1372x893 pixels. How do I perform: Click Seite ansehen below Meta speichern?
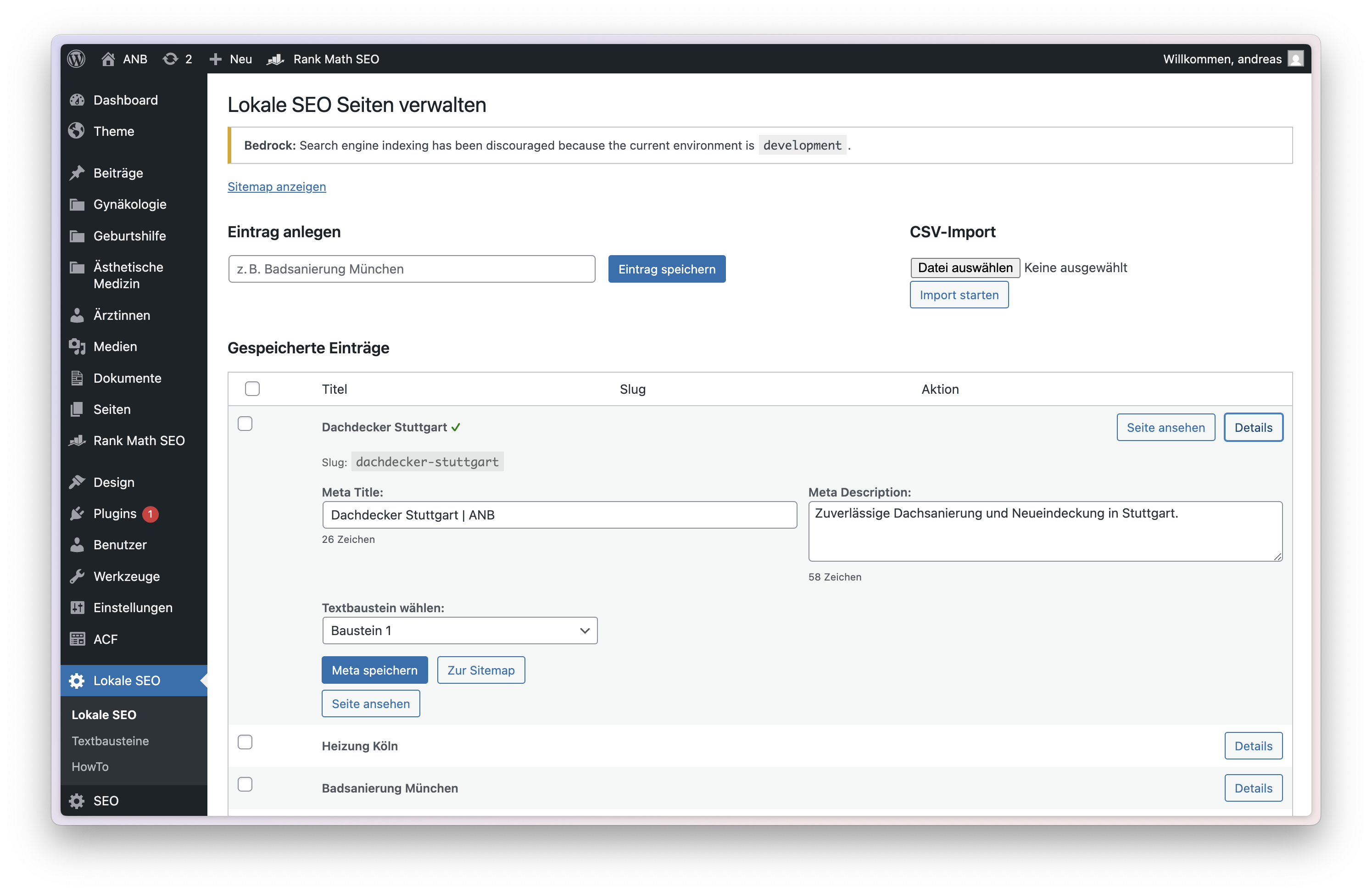[x=371, y=704]
